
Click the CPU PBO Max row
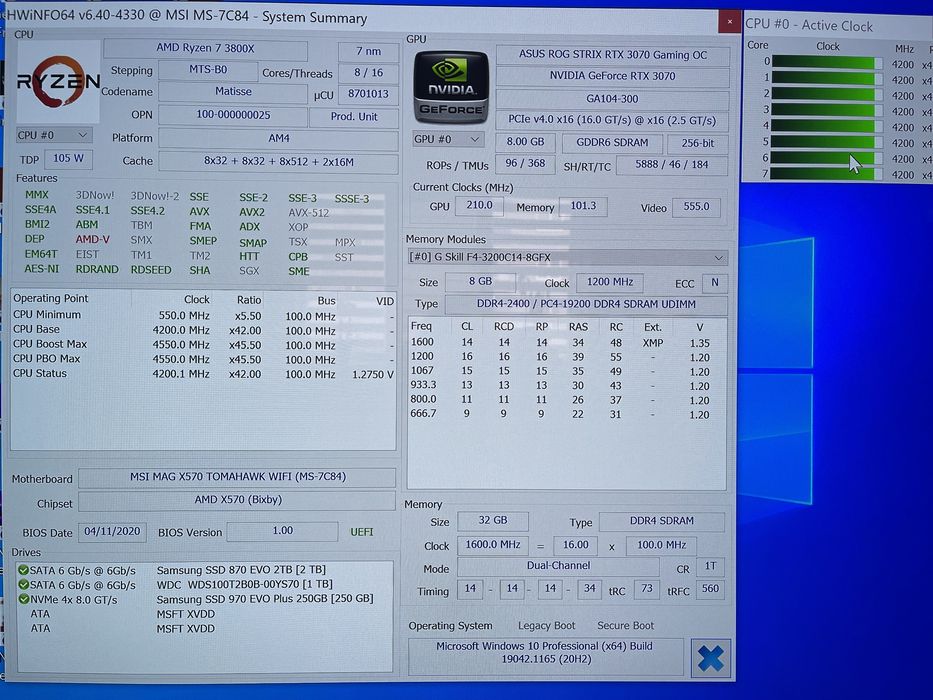pyautogui.click(x=203, y=359)
